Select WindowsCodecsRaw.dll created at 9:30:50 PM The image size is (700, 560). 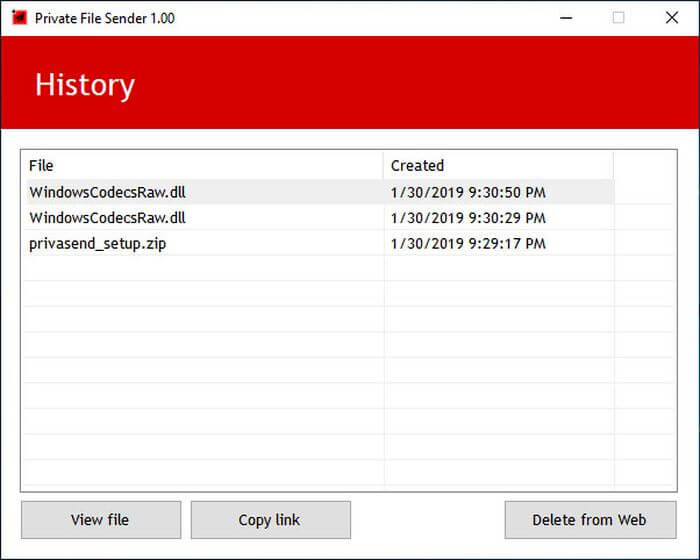[320, 192]
